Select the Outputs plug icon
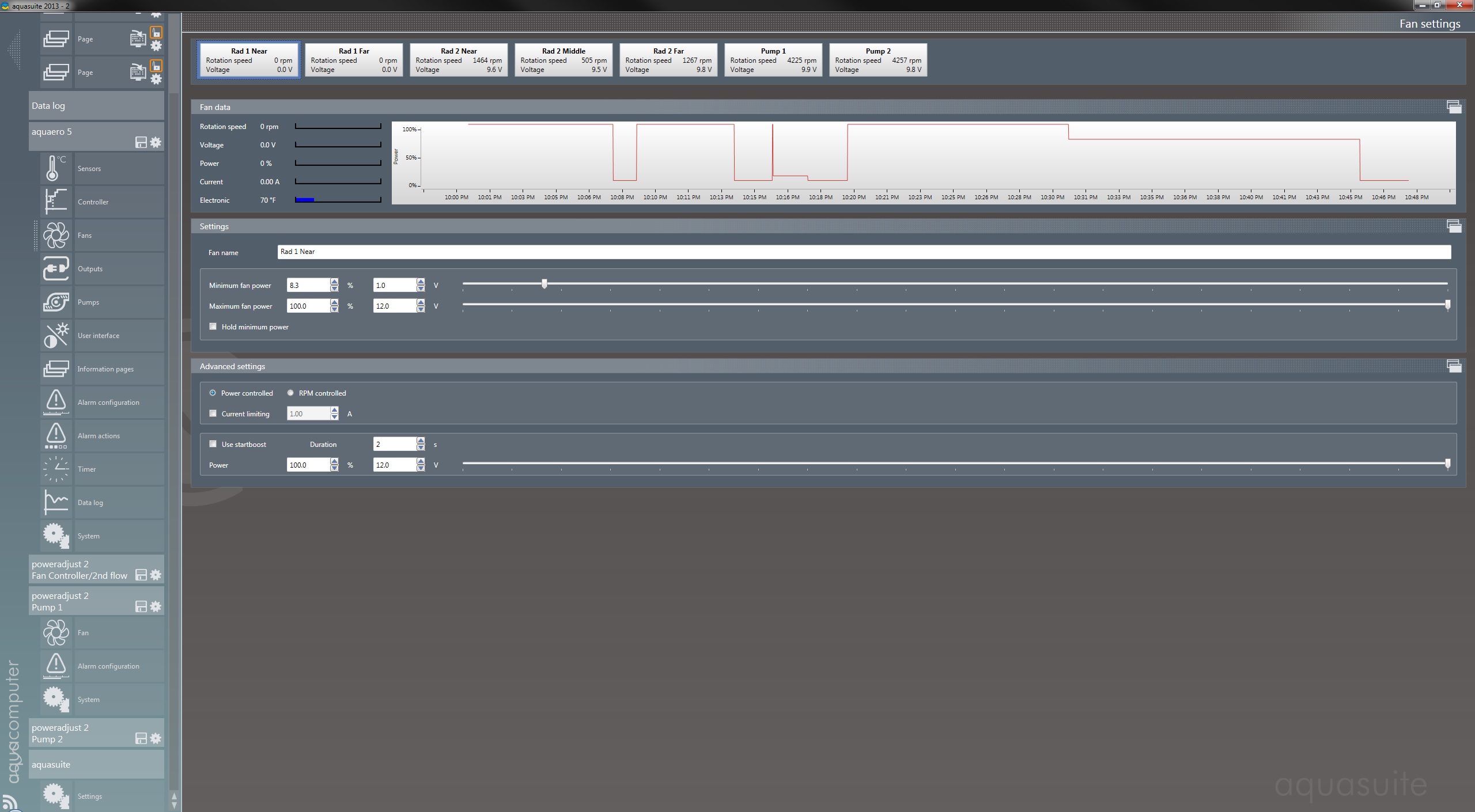1475x812 pixels. click(x=56, y=268)
